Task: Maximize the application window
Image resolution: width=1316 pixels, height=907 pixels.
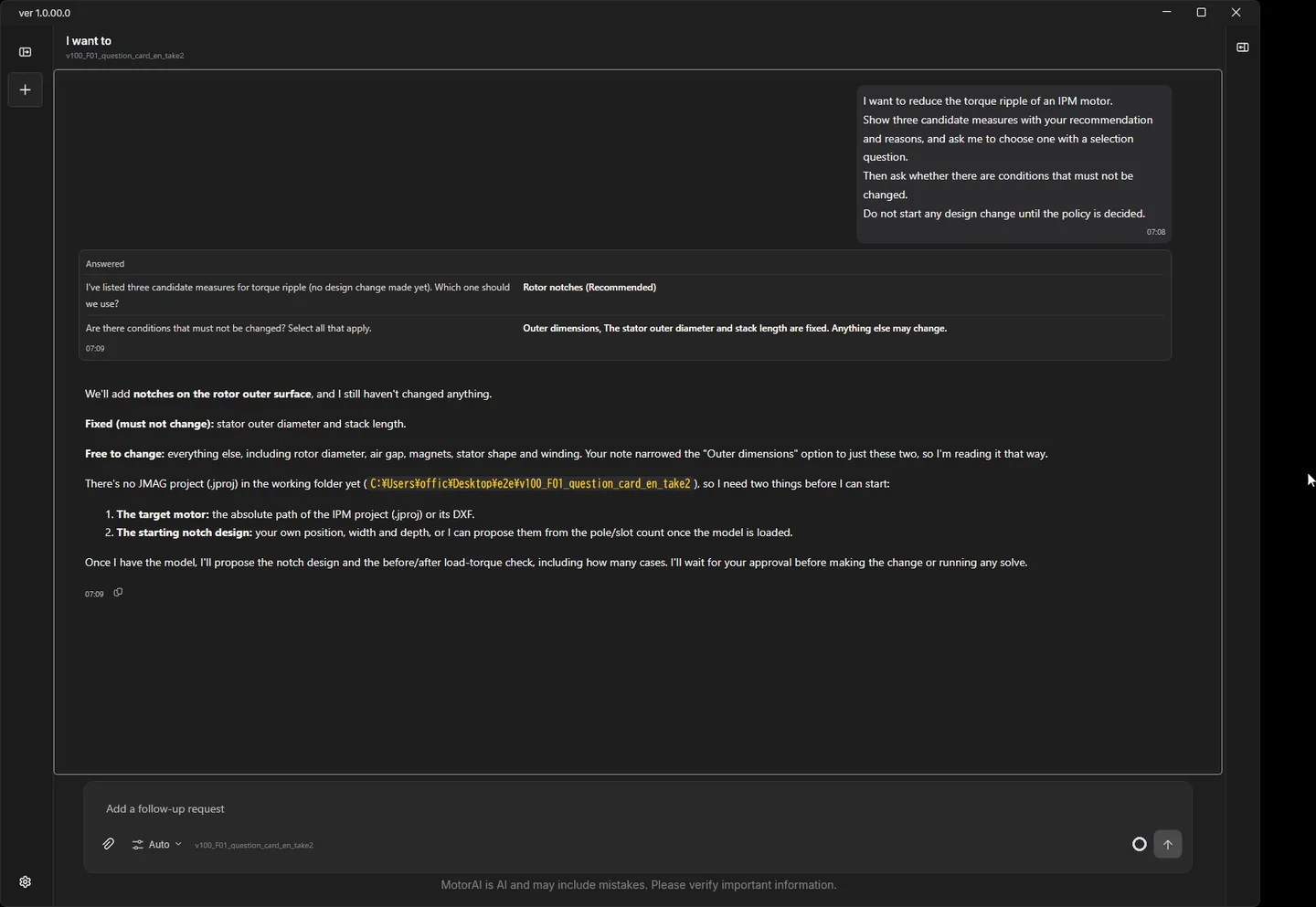Action: pyautogui.click(x=1202, y=12)
